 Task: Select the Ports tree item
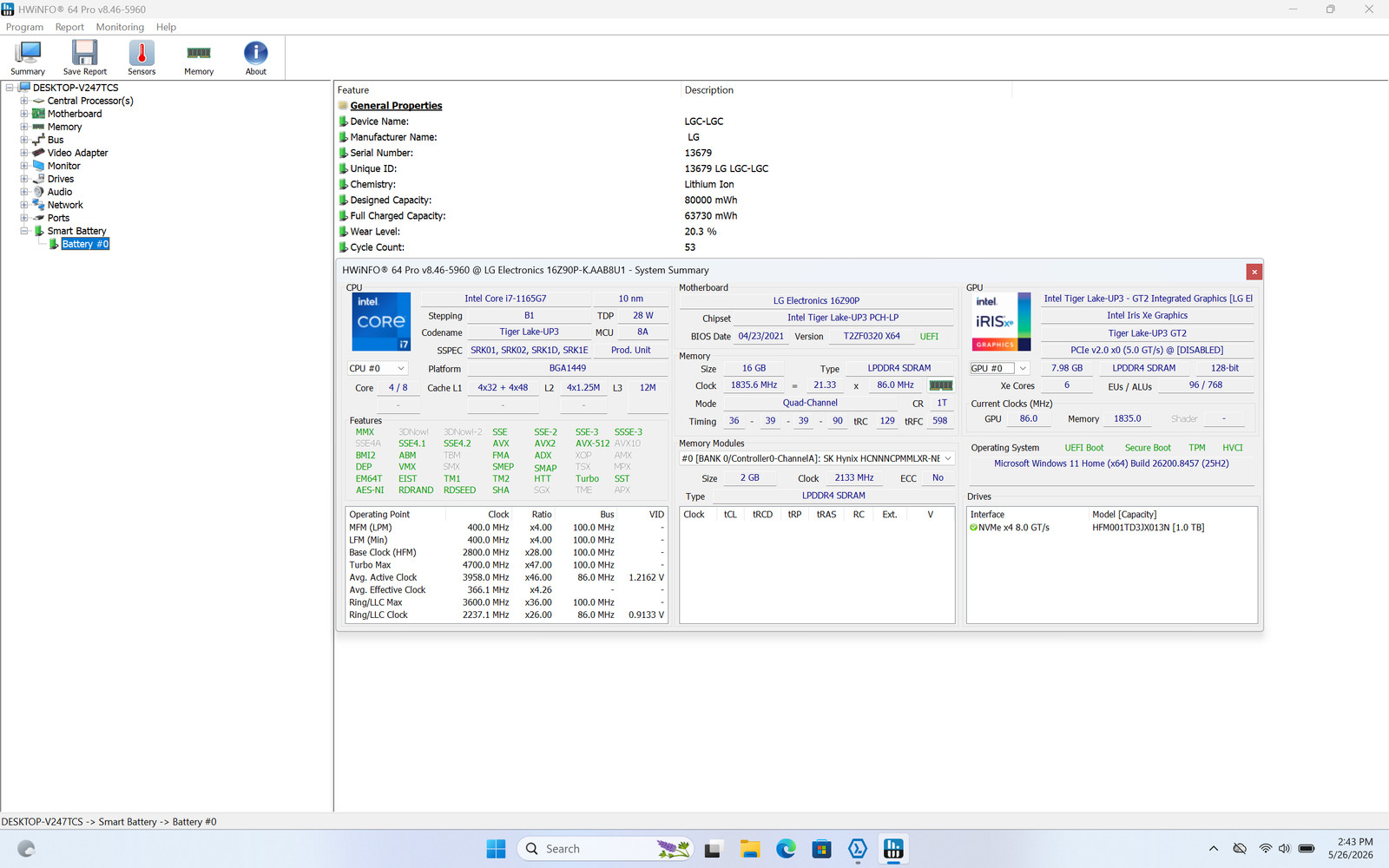click(x=58, y=218)
